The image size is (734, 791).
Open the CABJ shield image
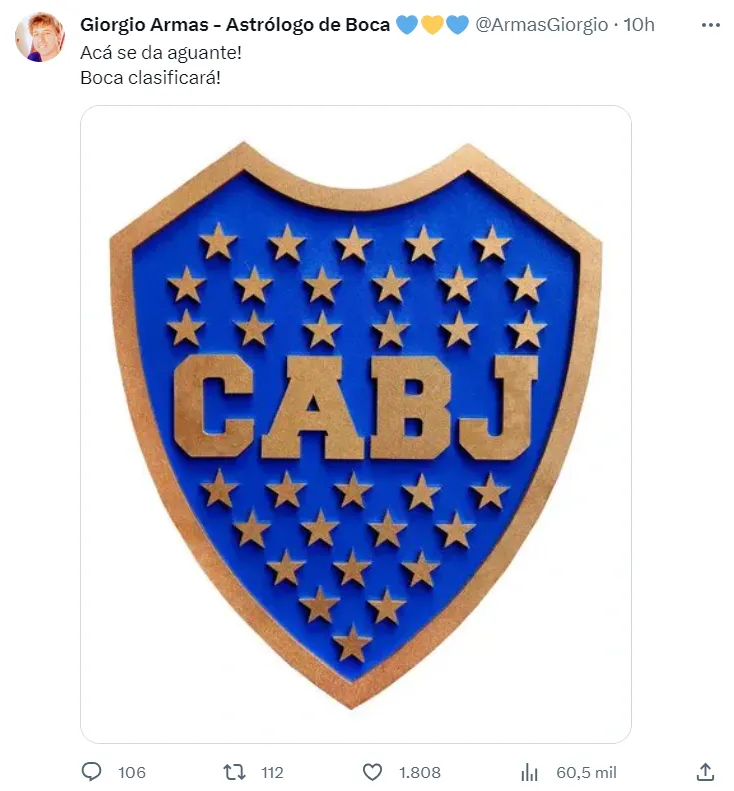point(356,424)
